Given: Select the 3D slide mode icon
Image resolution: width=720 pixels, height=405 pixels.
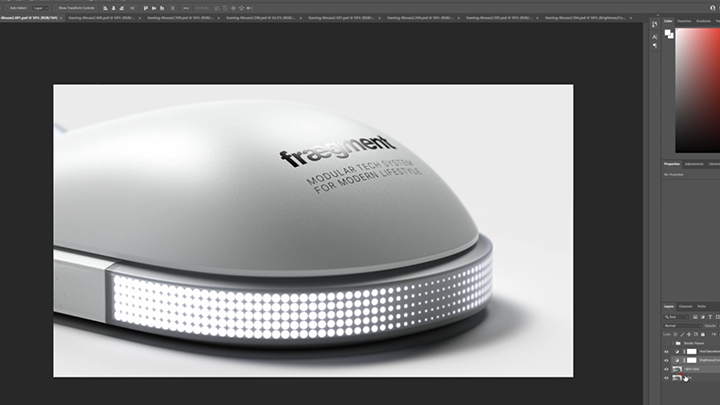Looking at the screenshot, I should tap(241, 8).
